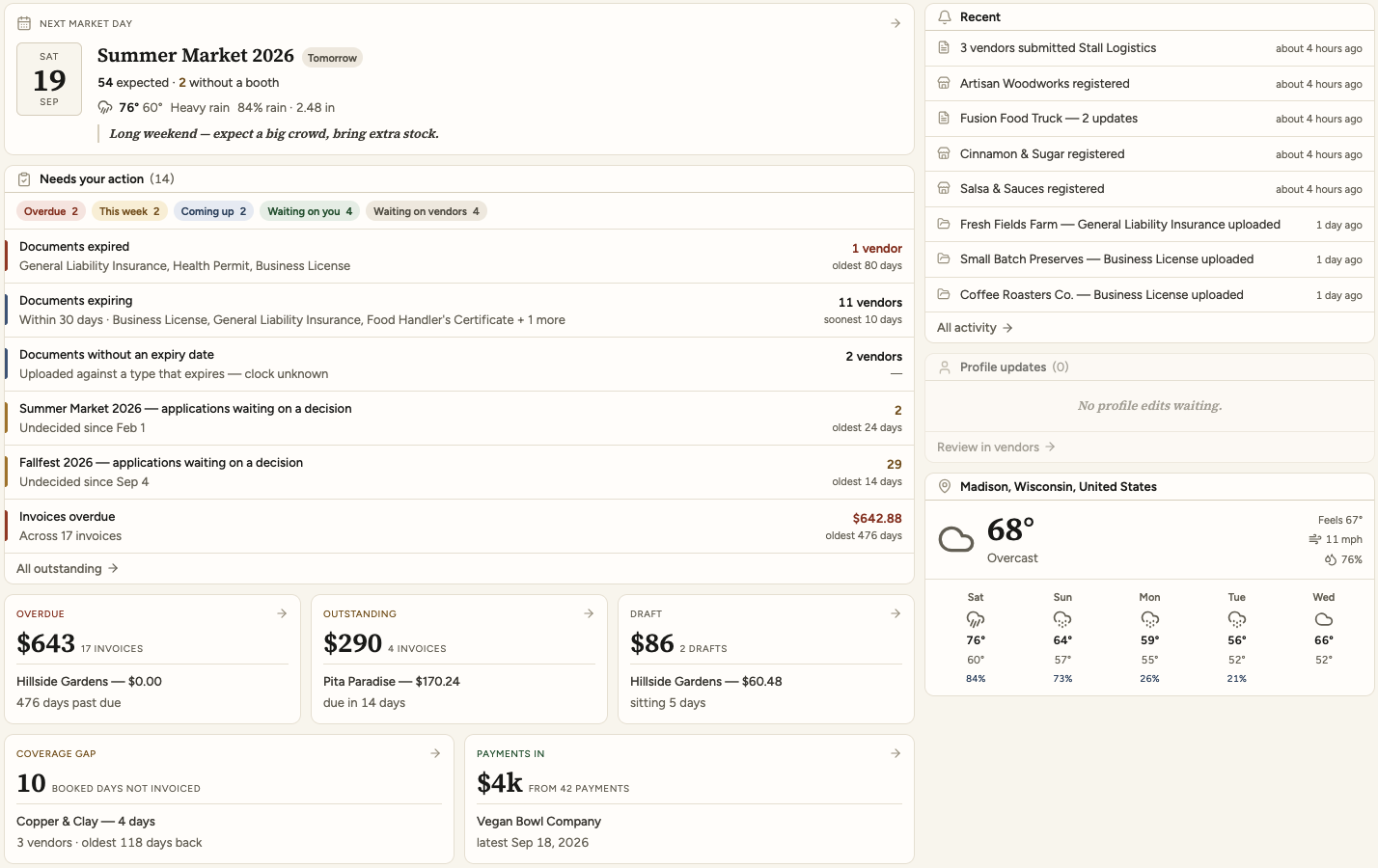This screenshot has width=1378, height=868.
Task: Click the Copper & Clay — 4 days line
Action: point(86,822)
